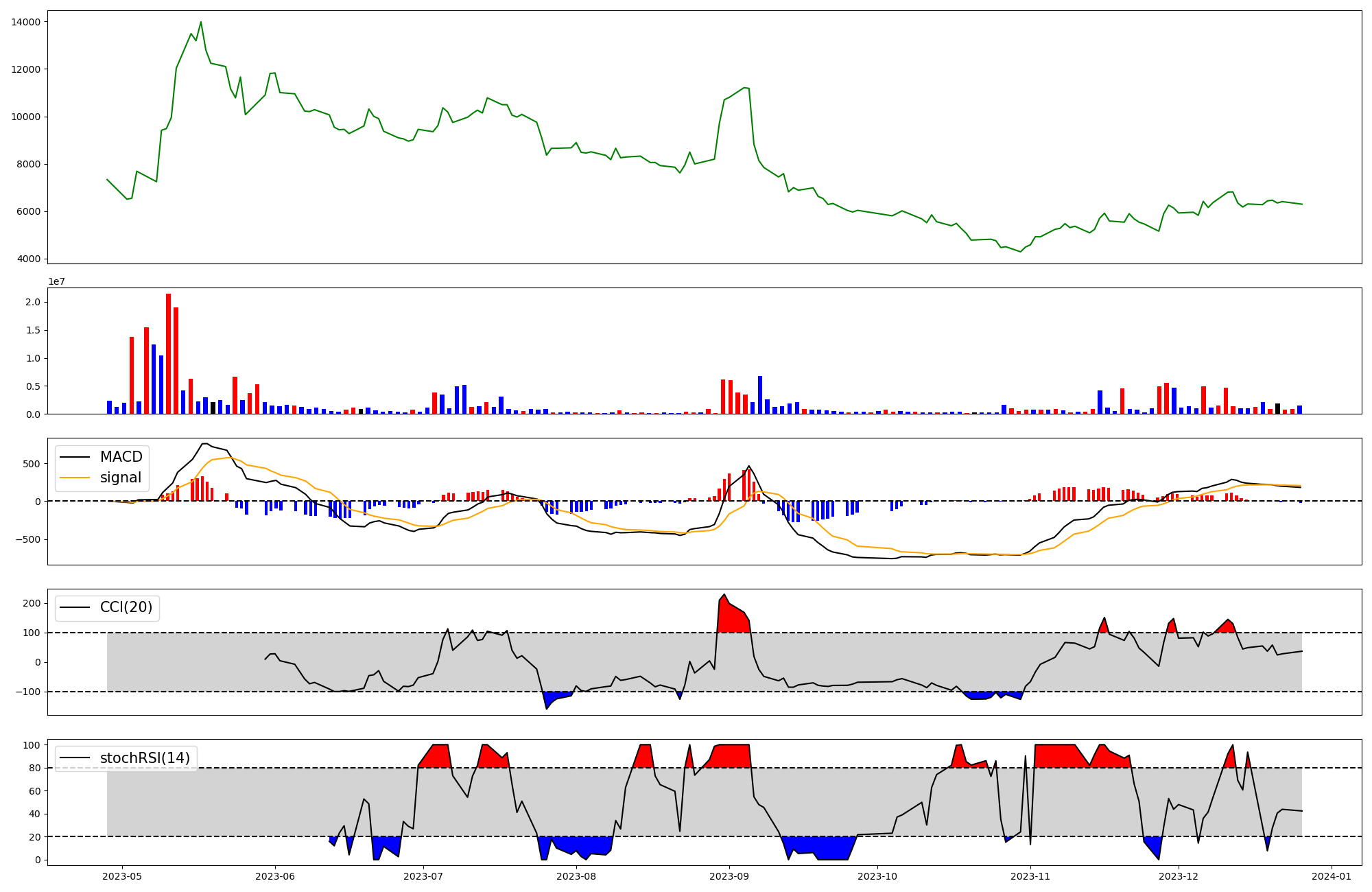The width and height of the screenshot is (1372, 892).
Task: Click the 4000 price axis tick label
Action: click(x=29, y=259)
